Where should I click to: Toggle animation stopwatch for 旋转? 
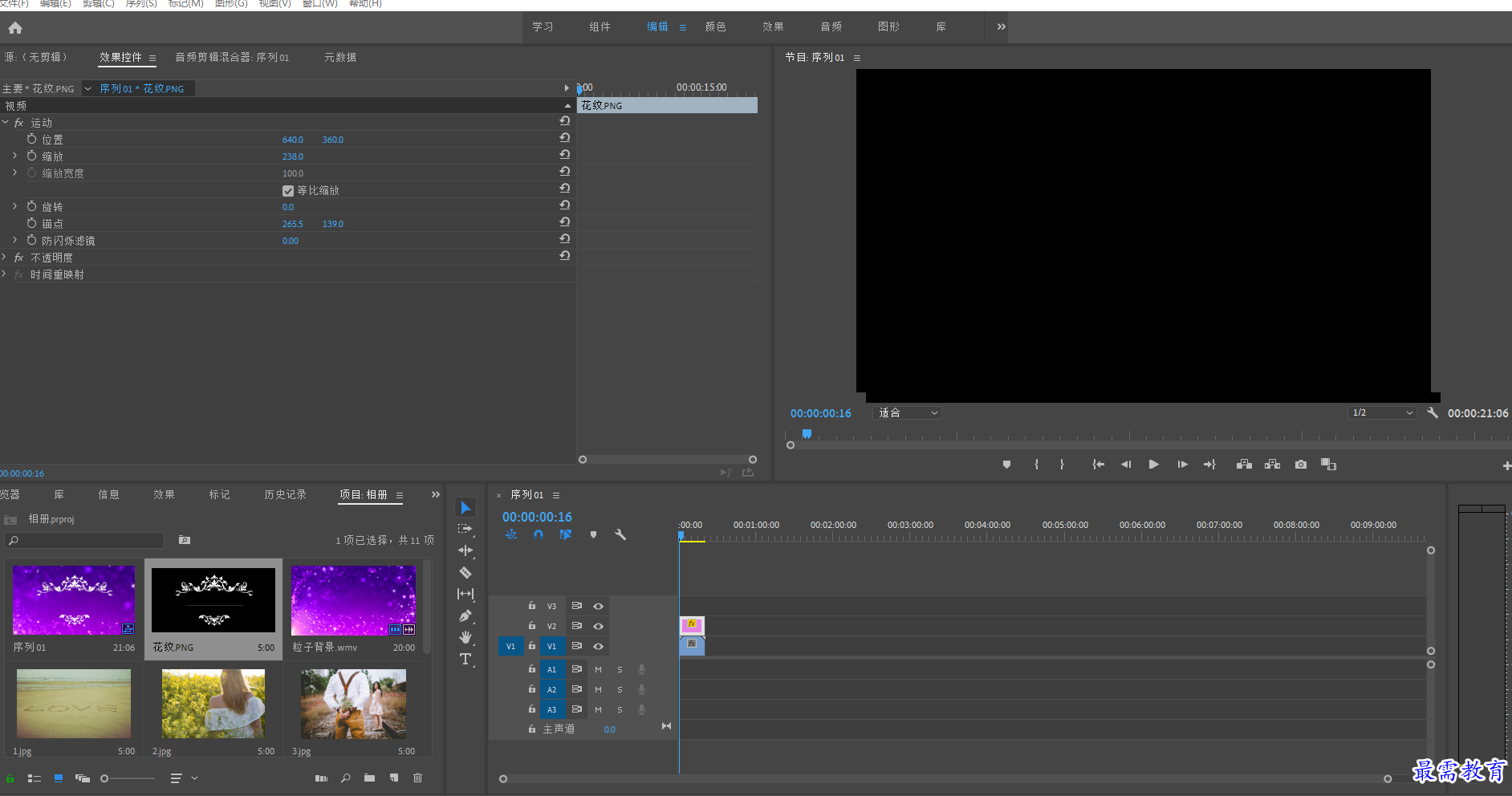[x=31, y=206]
